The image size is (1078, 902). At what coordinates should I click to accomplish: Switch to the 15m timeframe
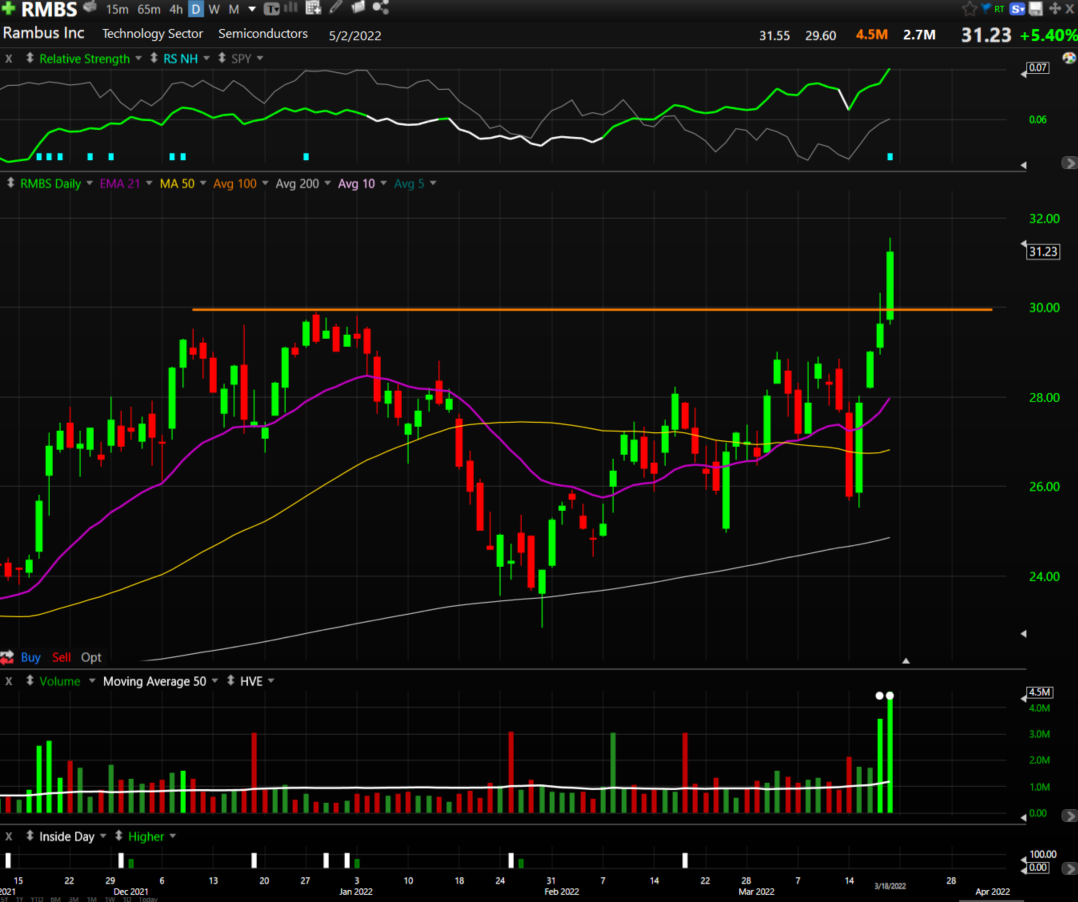click(117, 9)
